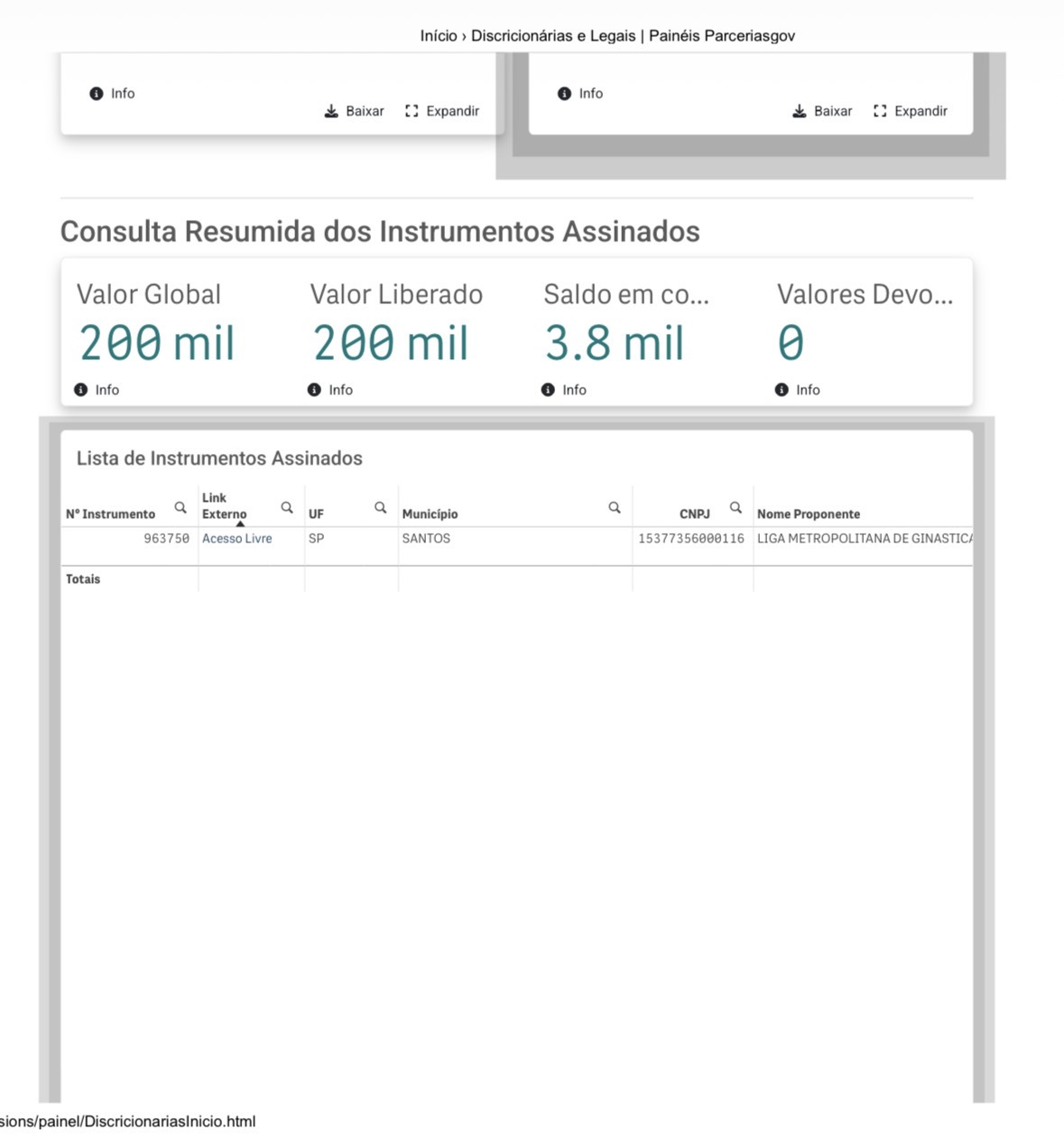The height and width of the screenshot is (1138, 1064).
Task: Show Info for Saldo em conta KPI
Action: pos(564,390)
